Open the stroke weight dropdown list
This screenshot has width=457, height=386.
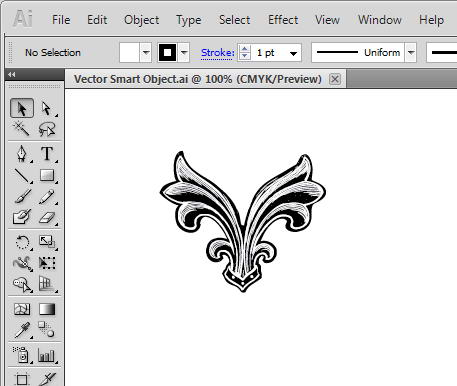[x=293, y=53]
